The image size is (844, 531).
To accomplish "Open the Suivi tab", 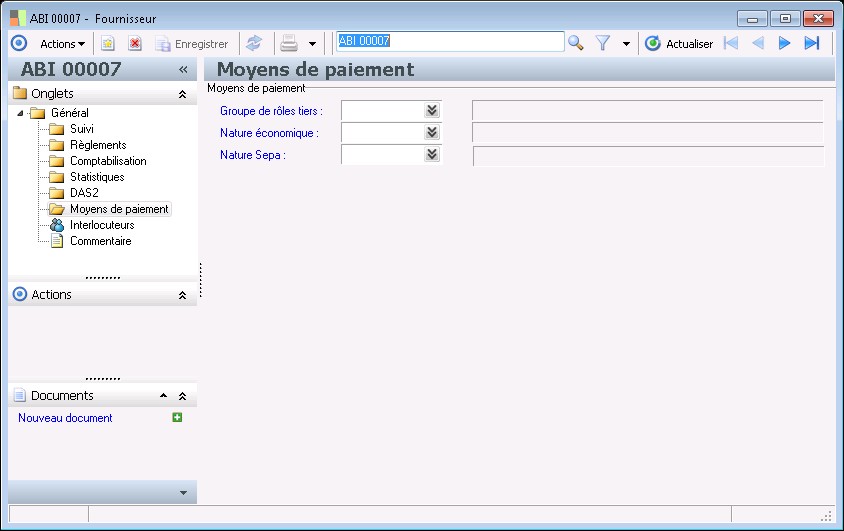I will point(82,129).
